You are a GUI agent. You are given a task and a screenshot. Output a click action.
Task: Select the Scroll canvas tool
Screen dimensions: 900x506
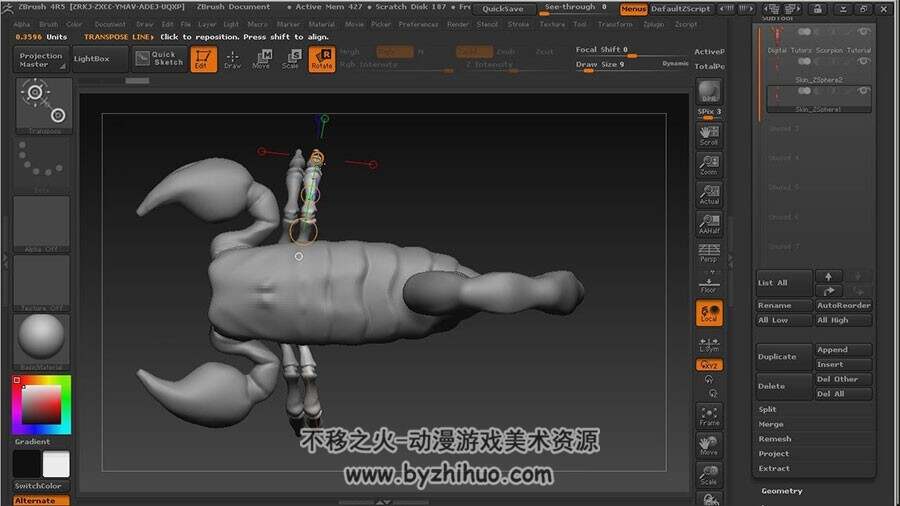(x=709, y=135)
